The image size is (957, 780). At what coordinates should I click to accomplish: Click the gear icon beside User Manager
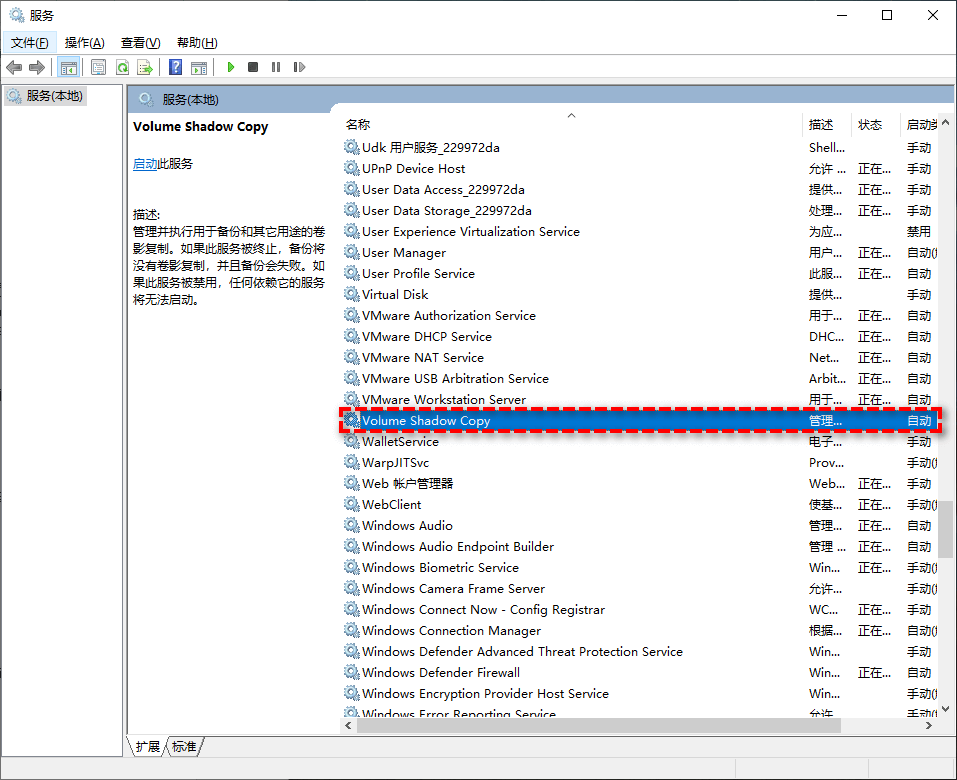coord(352,251)
